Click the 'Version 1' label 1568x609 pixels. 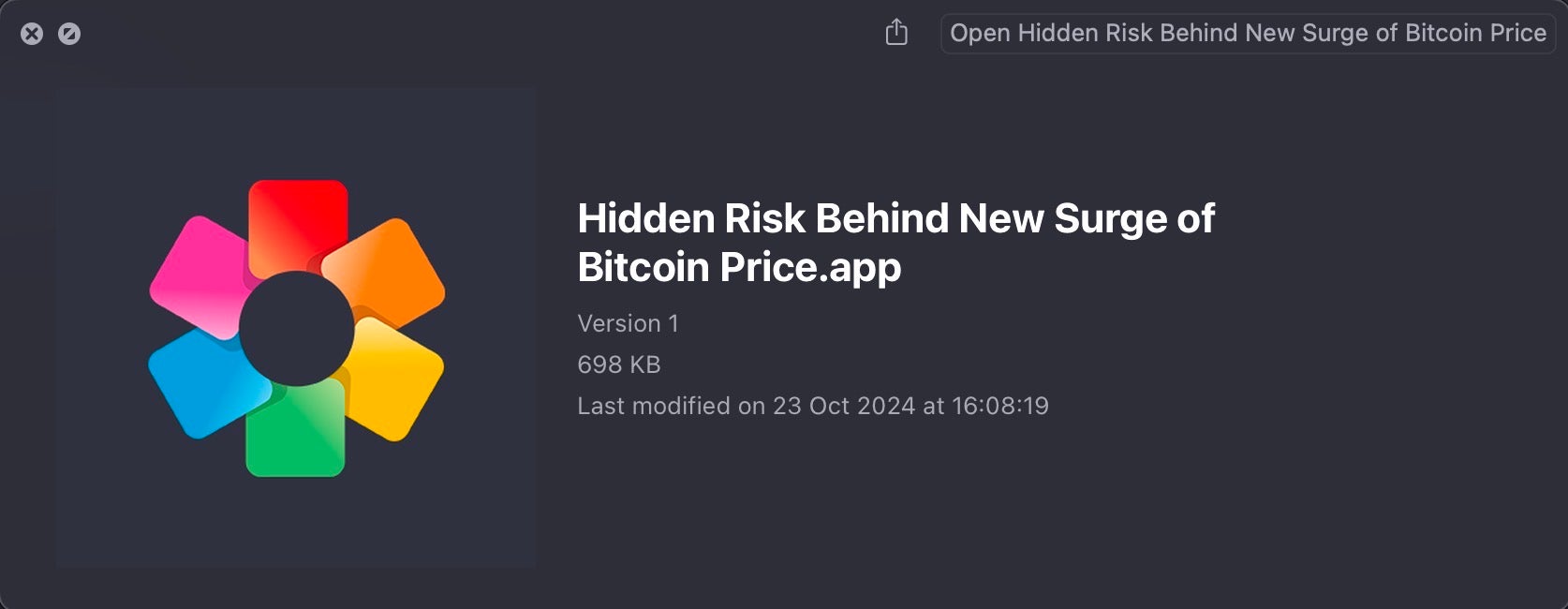(628, 323)
